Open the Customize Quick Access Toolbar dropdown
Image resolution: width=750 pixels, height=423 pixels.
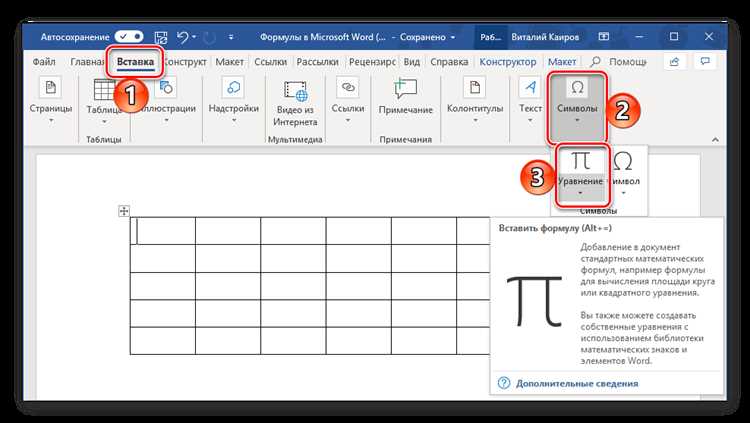232,37
